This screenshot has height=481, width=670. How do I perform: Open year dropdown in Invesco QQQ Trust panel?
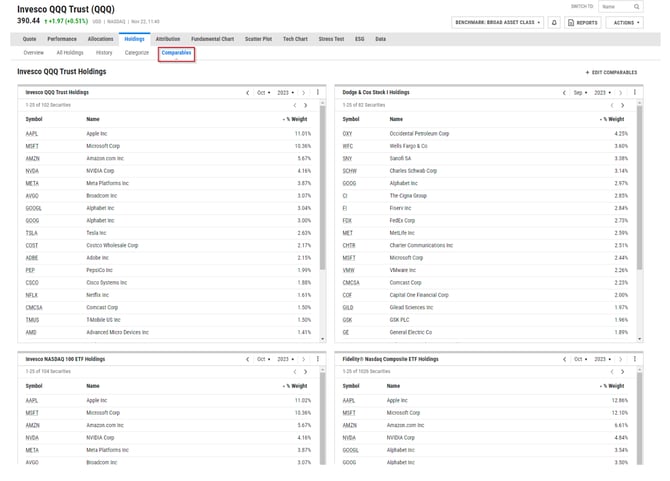[x=285, y=93]
